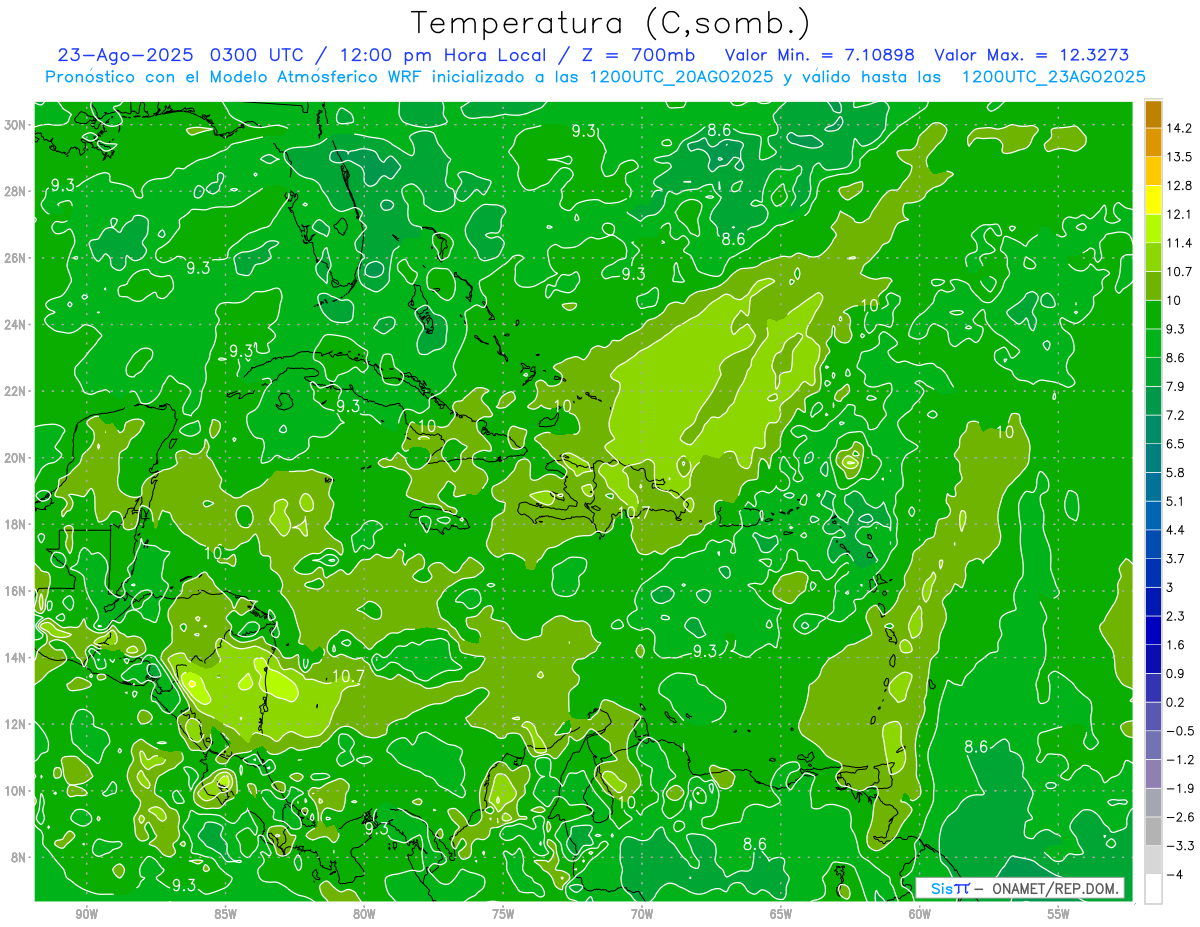Click the colorbar legend value 0.2
This screenshot has width=1200, height=927.
pyautogui.click(x=1175, y=702)
